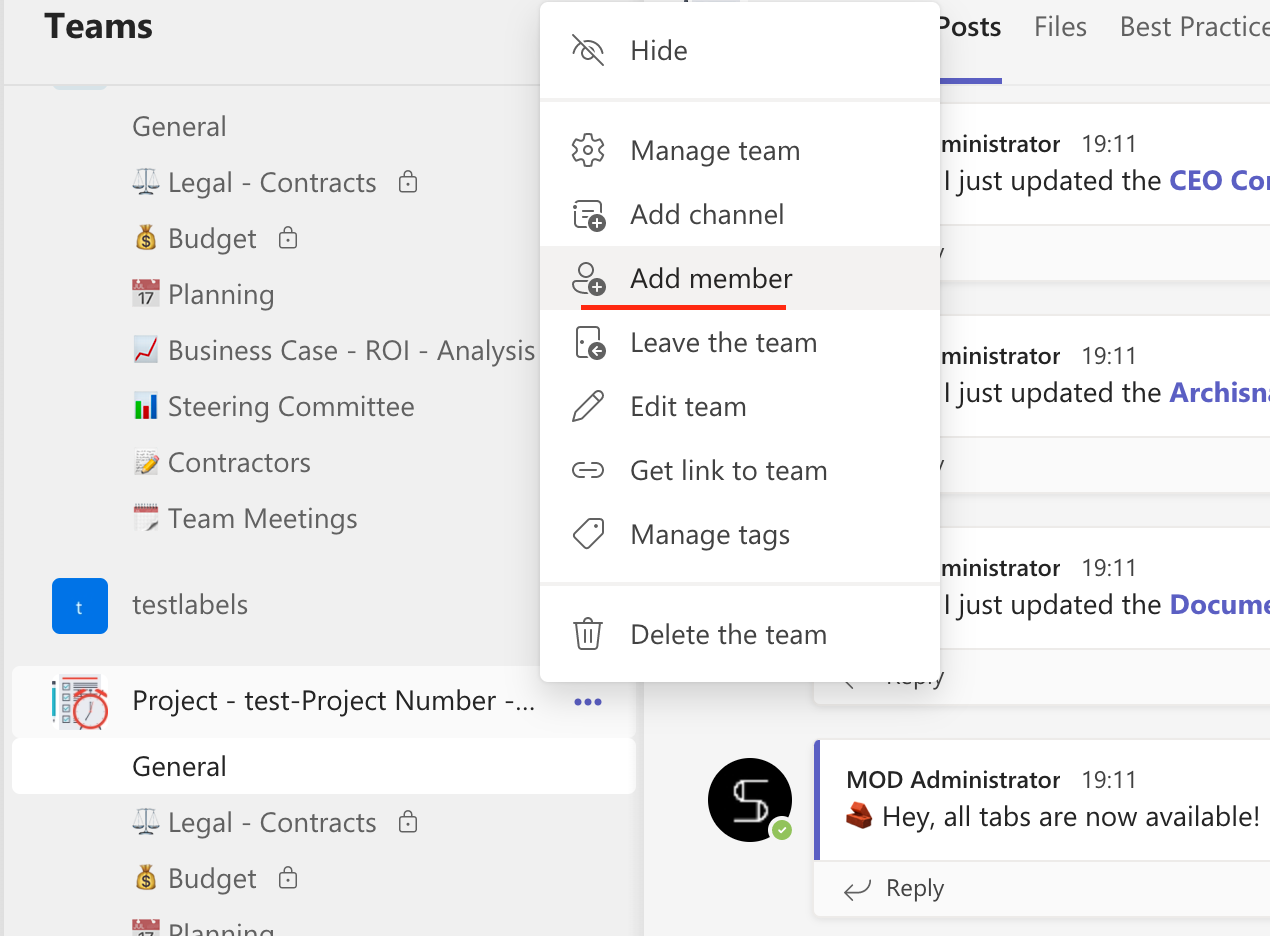Reply to the 'all tabs are now available' post
Screen dimensions: 1270x936
(895, 889)
